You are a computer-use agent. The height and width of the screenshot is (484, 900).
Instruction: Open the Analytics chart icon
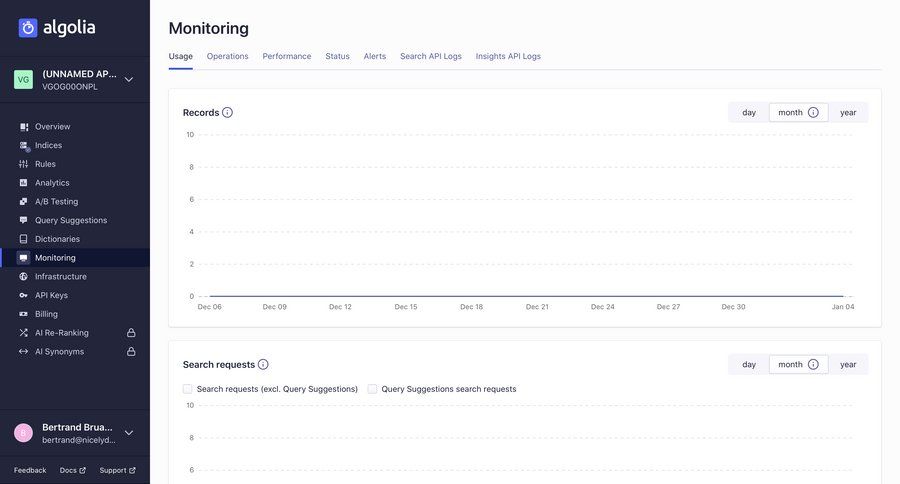tap(24, 183)
